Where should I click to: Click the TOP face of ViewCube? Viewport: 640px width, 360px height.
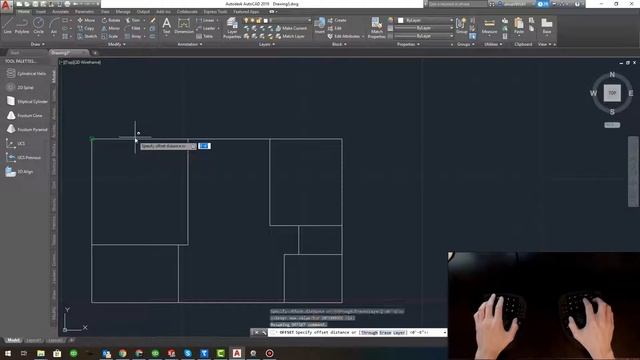click(612, 93)
